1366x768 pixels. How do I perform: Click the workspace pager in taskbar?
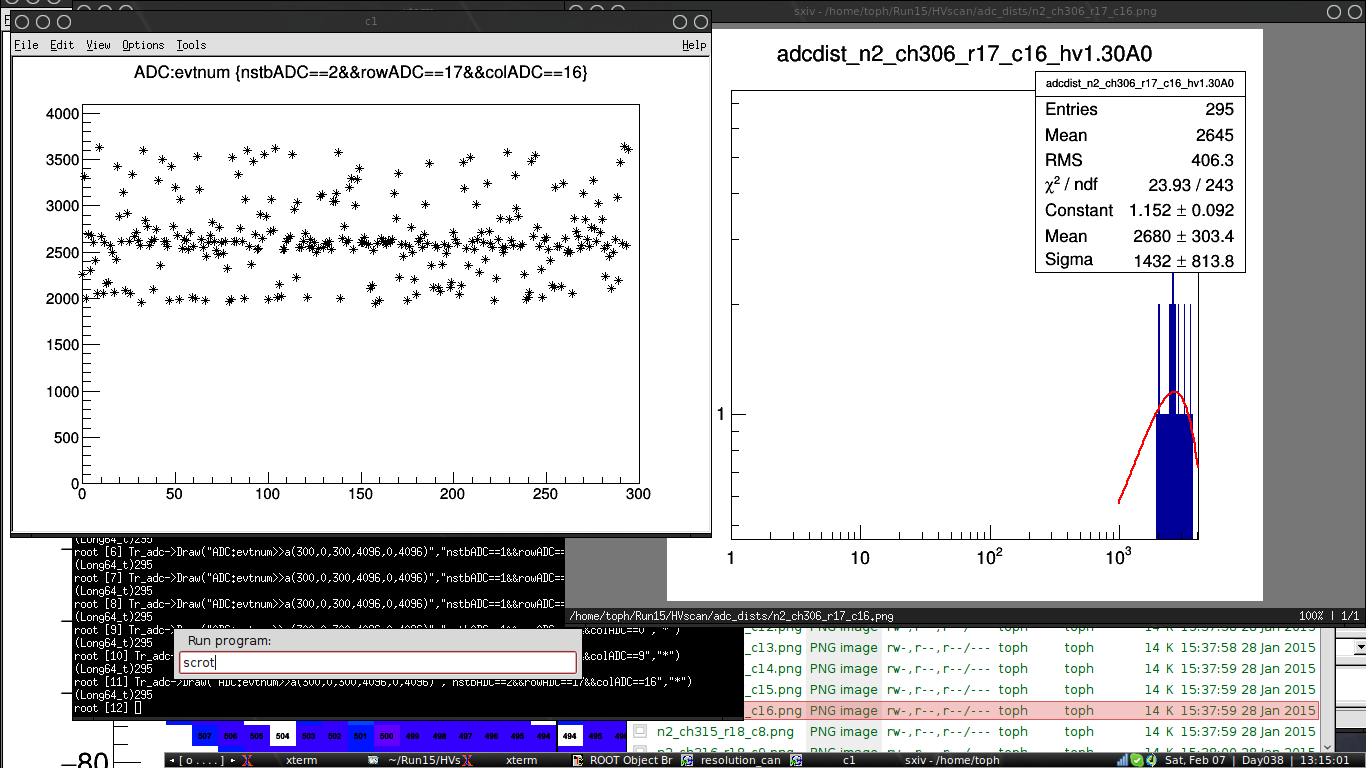(203, 760)
